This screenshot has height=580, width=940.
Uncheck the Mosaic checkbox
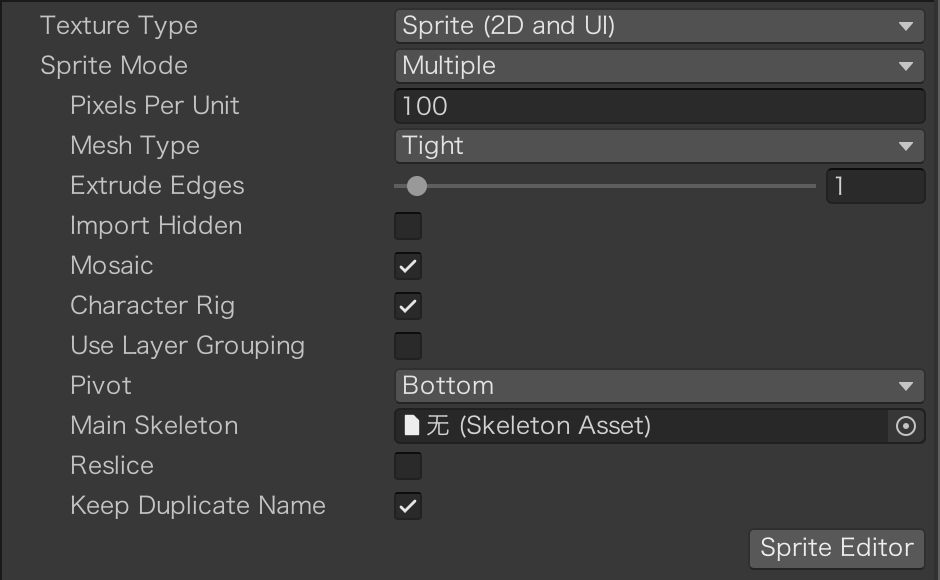(408, 266)
